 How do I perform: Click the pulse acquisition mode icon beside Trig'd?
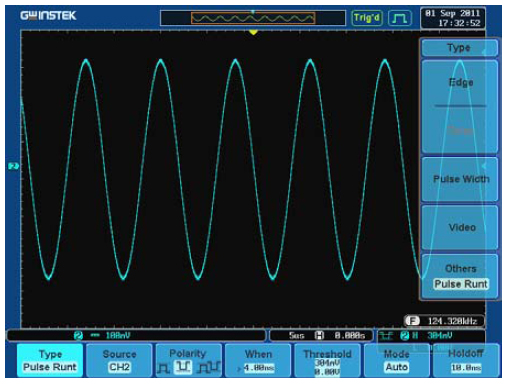tap(399, 18)
